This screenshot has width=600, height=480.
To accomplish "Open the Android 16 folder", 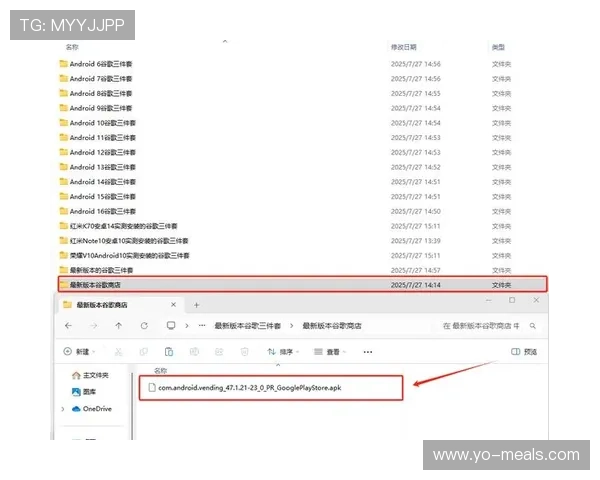I will (98, 211).
